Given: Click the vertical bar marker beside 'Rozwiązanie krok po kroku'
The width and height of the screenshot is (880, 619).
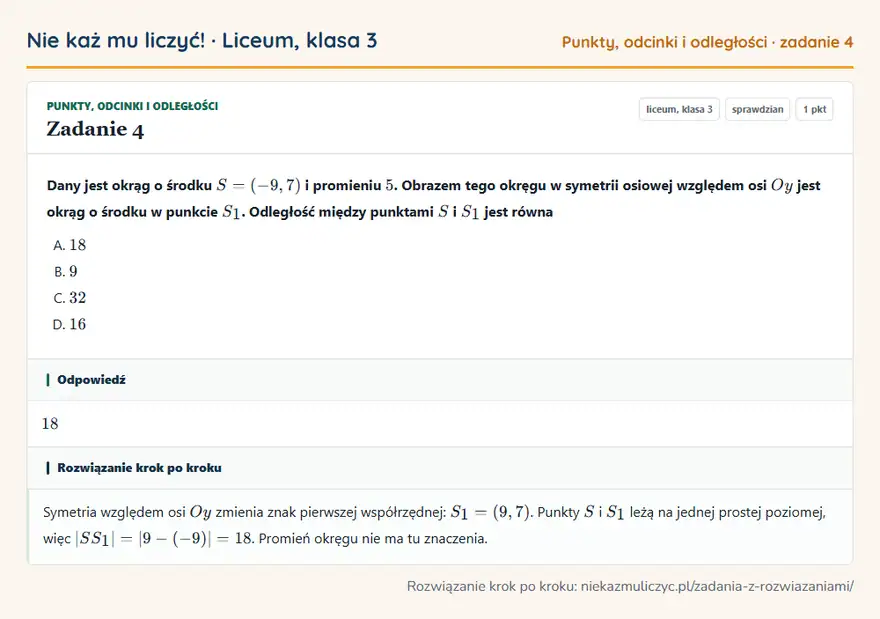Looking at the screenshot, I should (48, 468).
